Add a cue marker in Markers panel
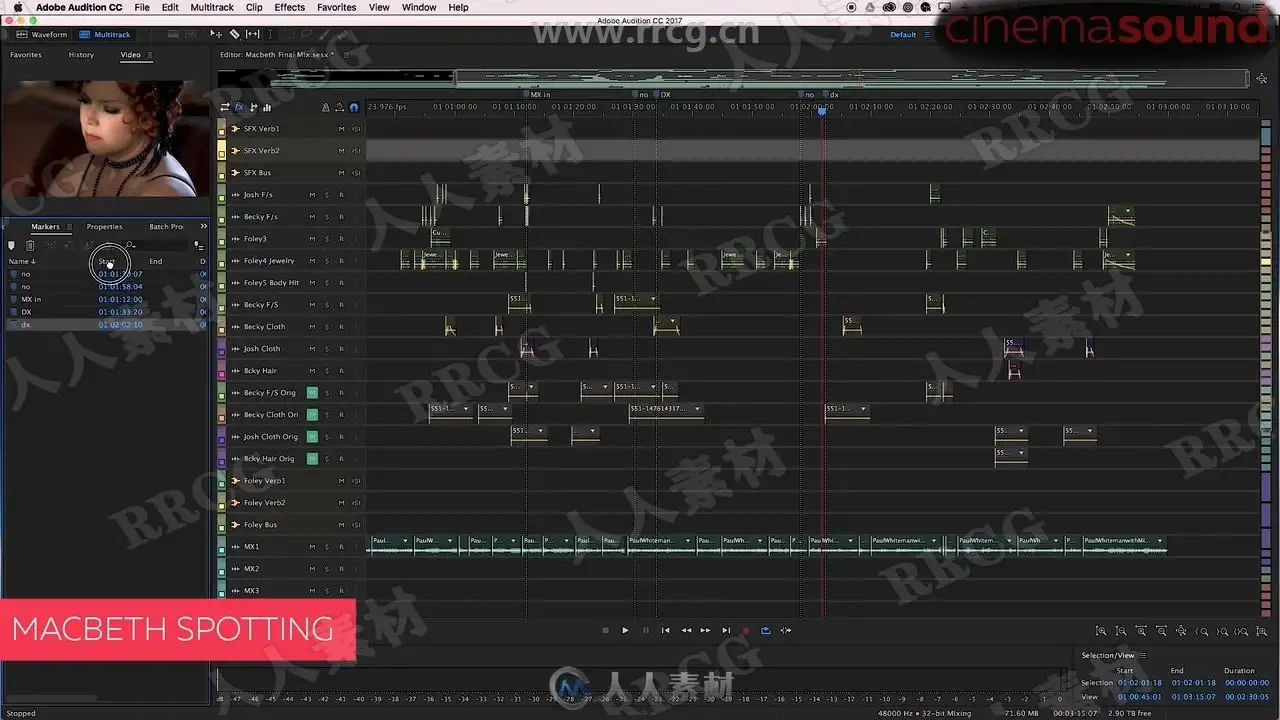Image resolution: width=1280 pixels, height=720 pixels. [12, 245]
